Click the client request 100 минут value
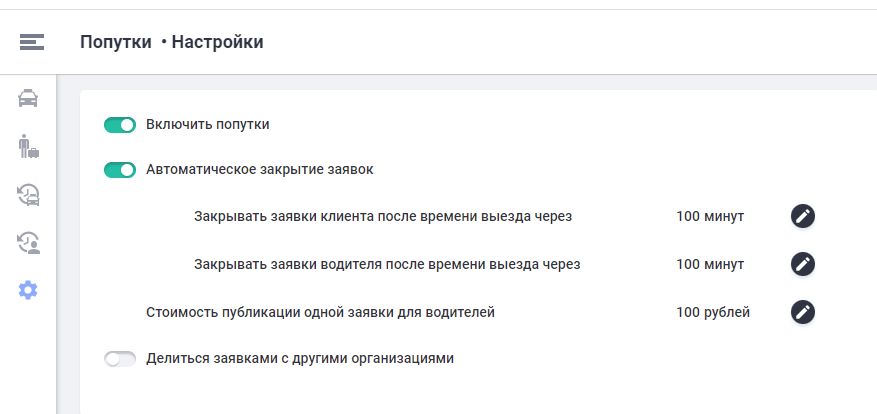 point(710,216)
